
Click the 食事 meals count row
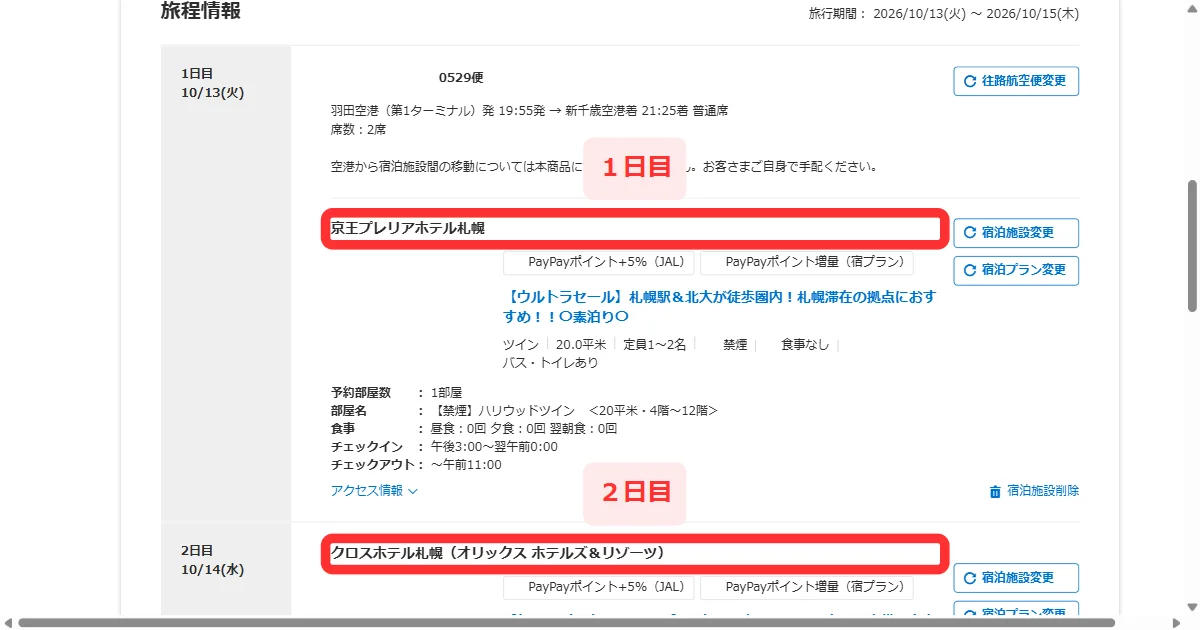click(x=474, y=429)
